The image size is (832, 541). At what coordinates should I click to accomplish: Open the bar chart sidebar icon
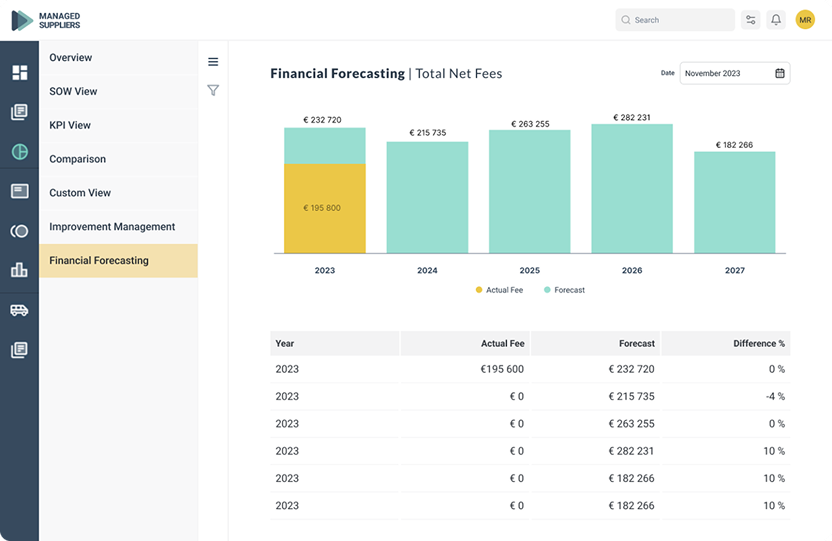pos(20,270)
